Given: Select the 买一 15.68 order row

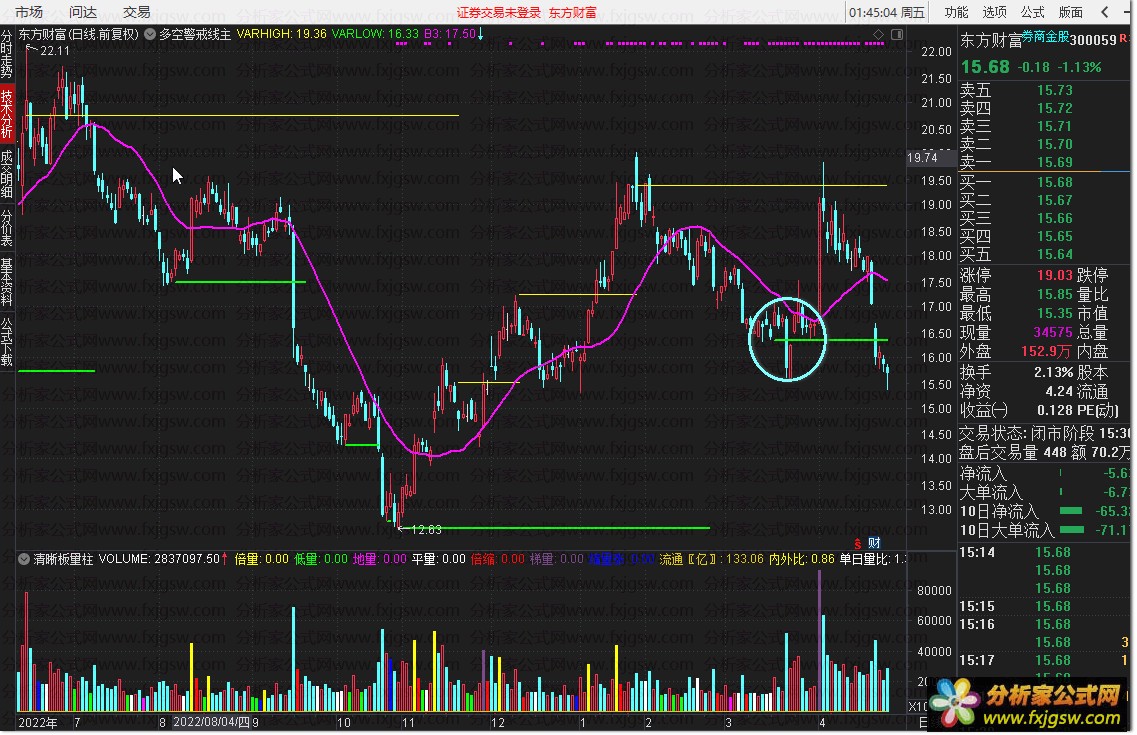Looking at the screenshot, I should 1044,182.
